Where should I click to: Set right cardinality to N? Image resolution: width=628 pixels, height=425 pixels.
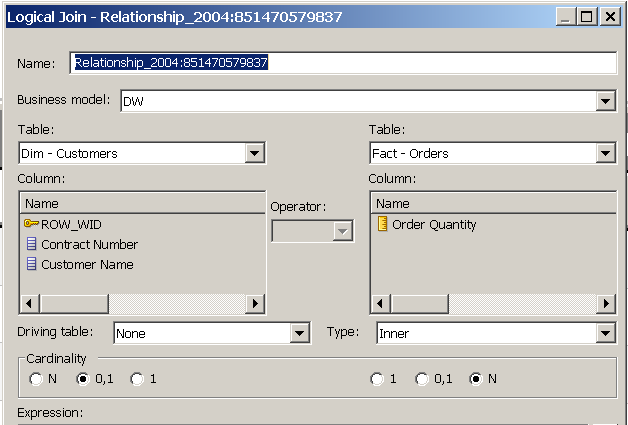(476, 379)
